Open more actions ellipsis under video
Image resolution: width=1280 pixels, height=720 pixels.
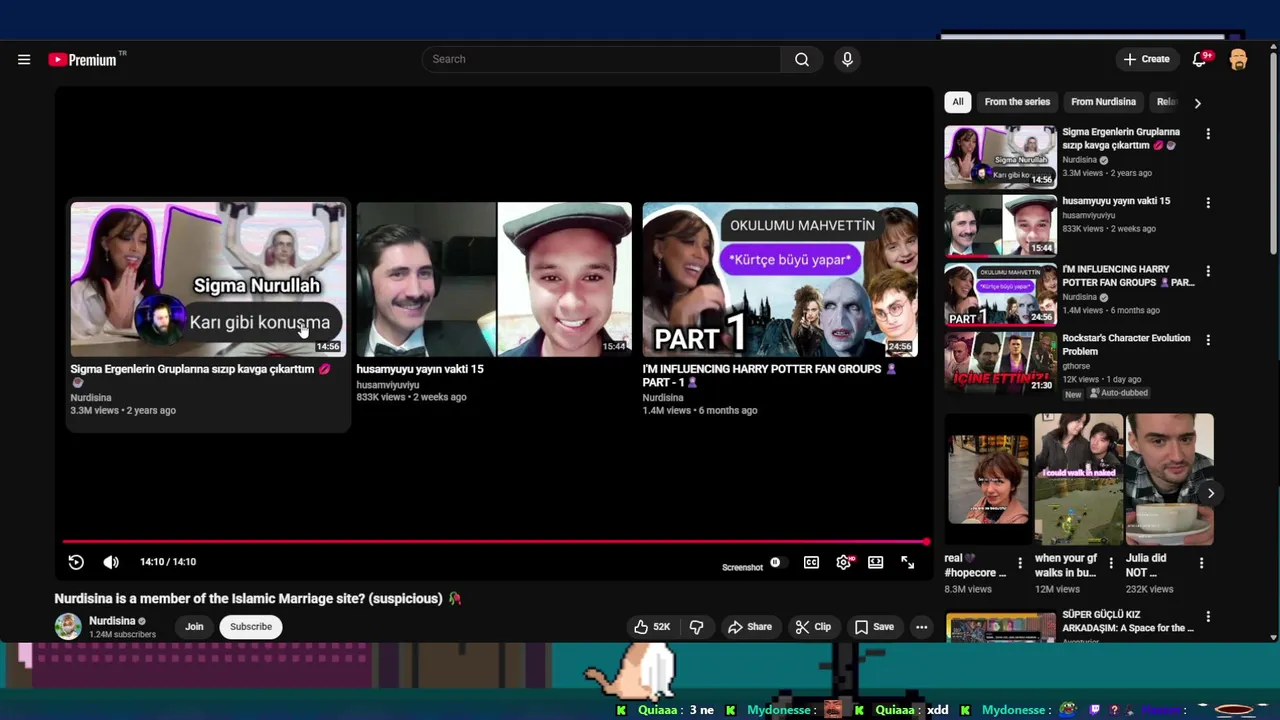coord(922,627)
